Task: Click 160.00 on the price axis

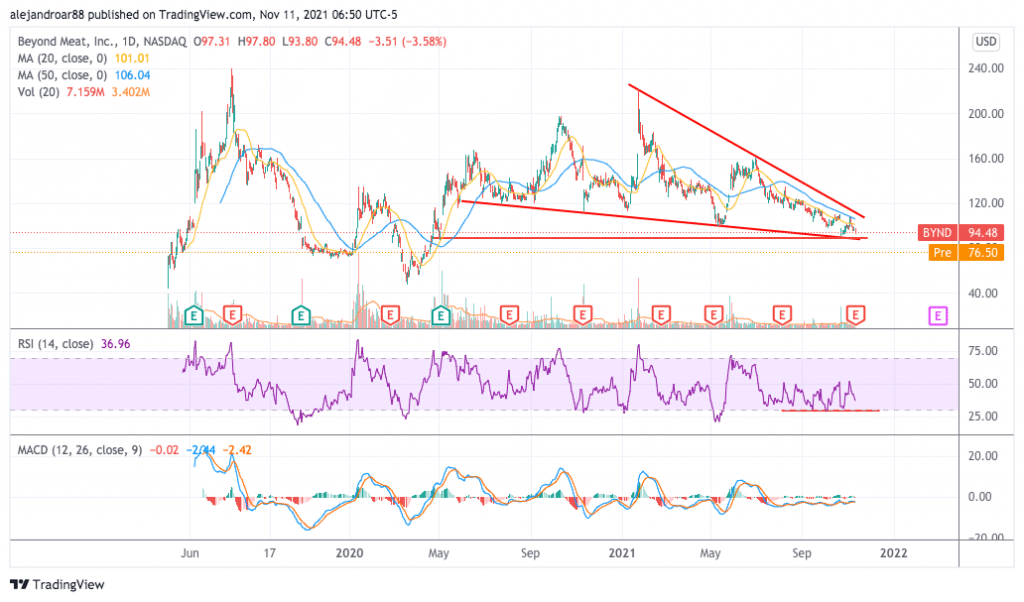Action: [985, 159]
